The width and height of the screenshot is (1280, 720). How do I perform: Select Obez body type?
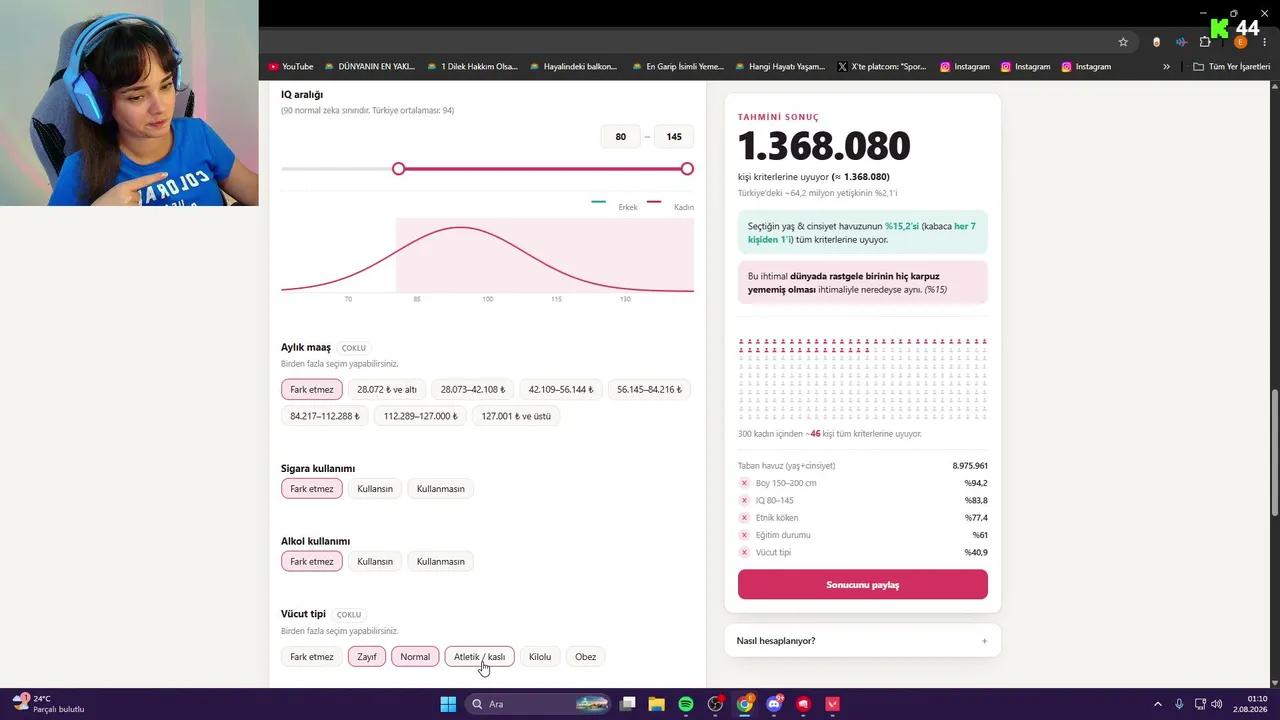tap(586, 657)
